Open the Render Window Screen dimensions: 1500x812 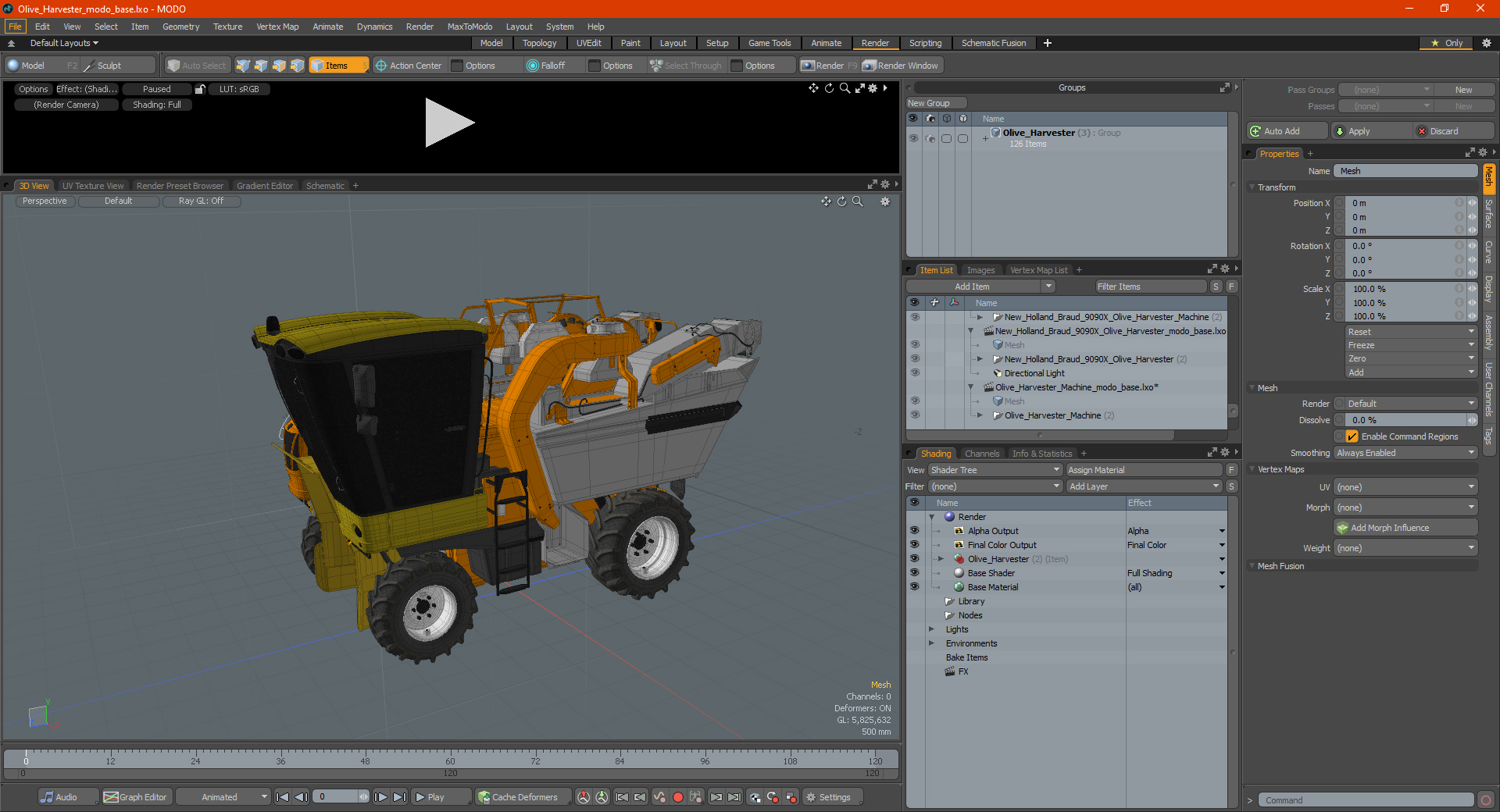(900, 66)
